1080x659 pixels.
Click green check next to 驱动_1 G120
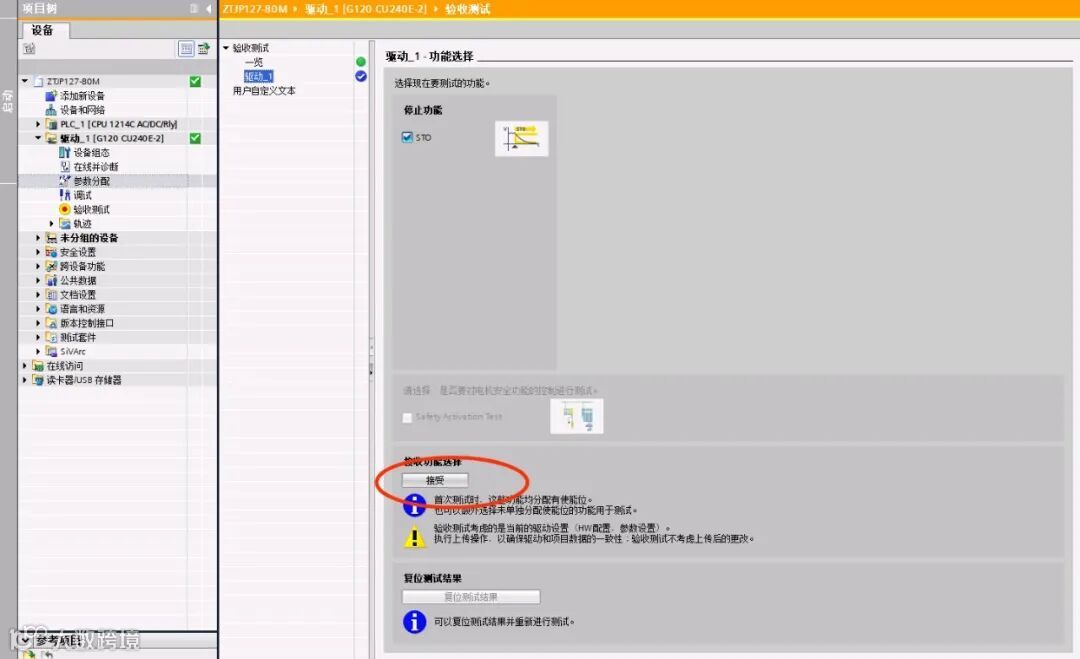click(x=195, y=138)
